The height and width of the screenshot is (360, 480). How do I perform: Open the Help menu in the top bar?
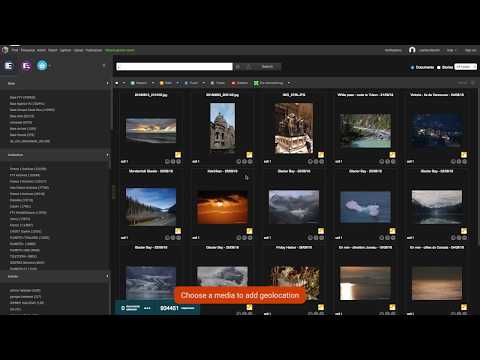[x=450, y=50]
